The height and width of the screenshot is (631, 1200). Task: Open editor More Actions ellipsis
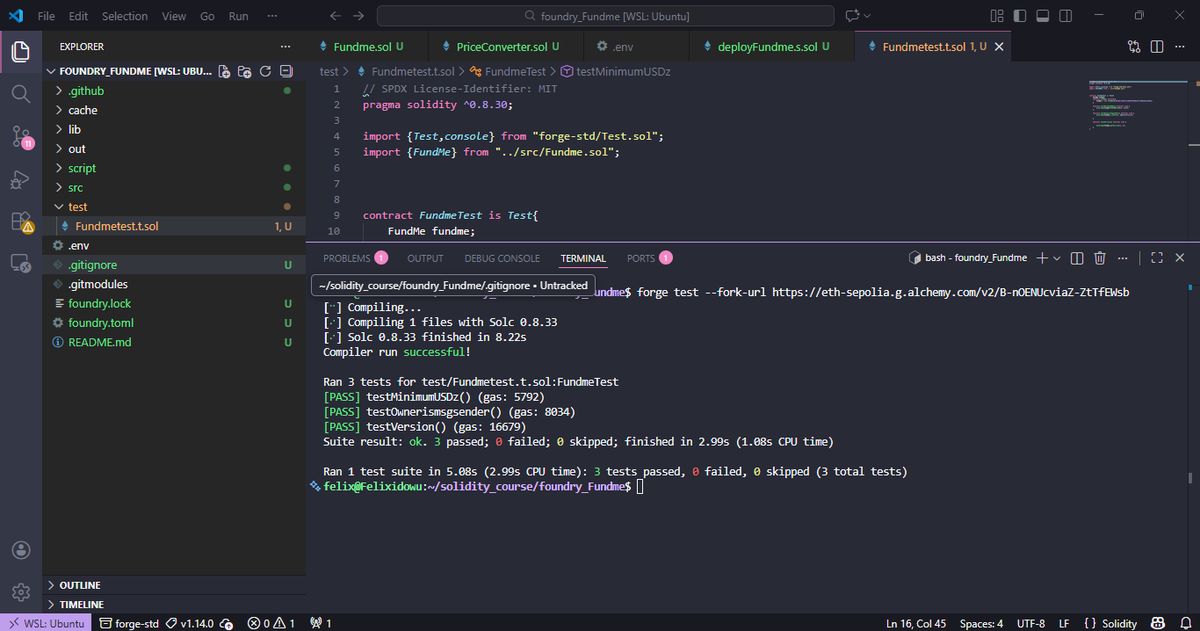1179,47
